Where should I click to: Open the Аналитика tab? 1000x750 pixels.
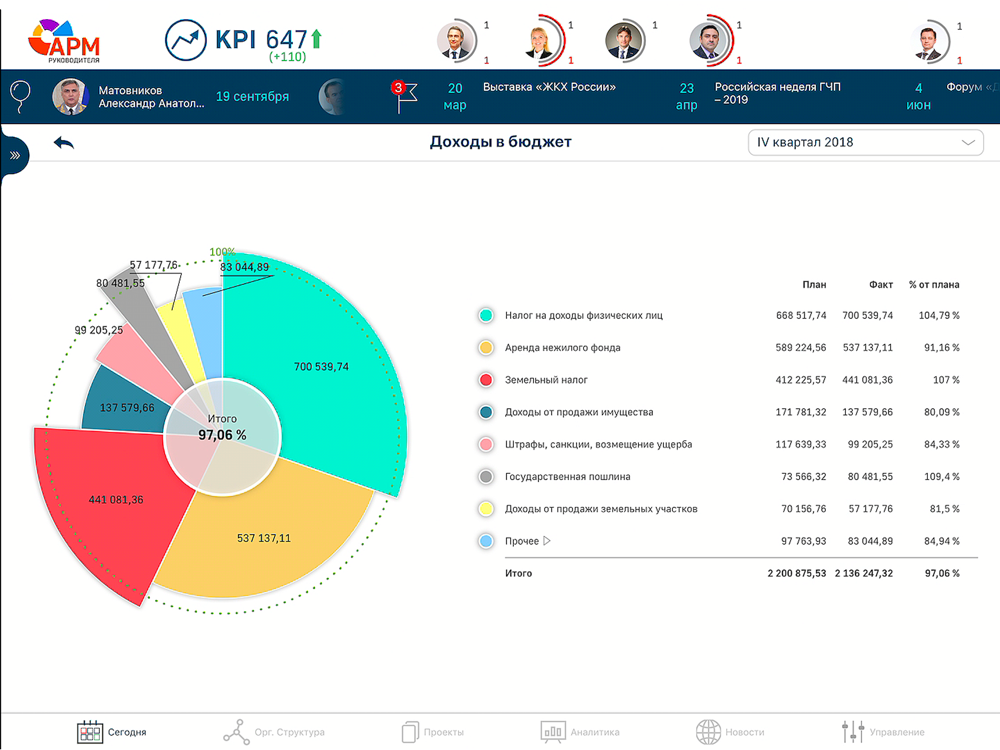click(580, 732)
